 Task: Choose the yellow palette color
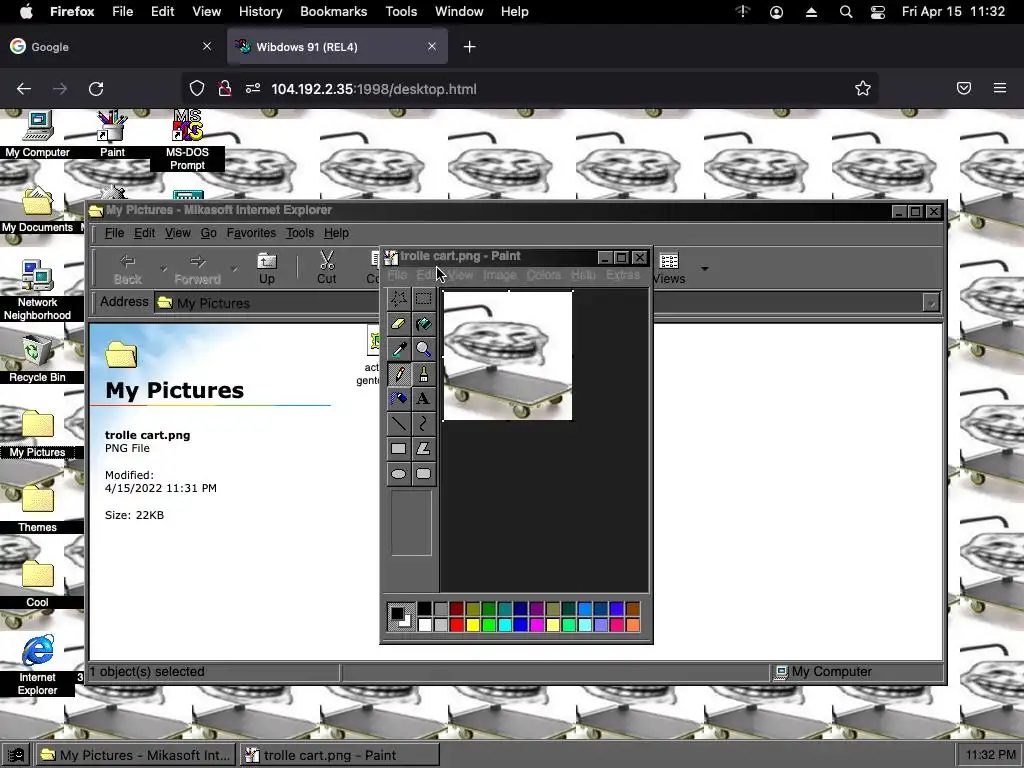(473, 625)
